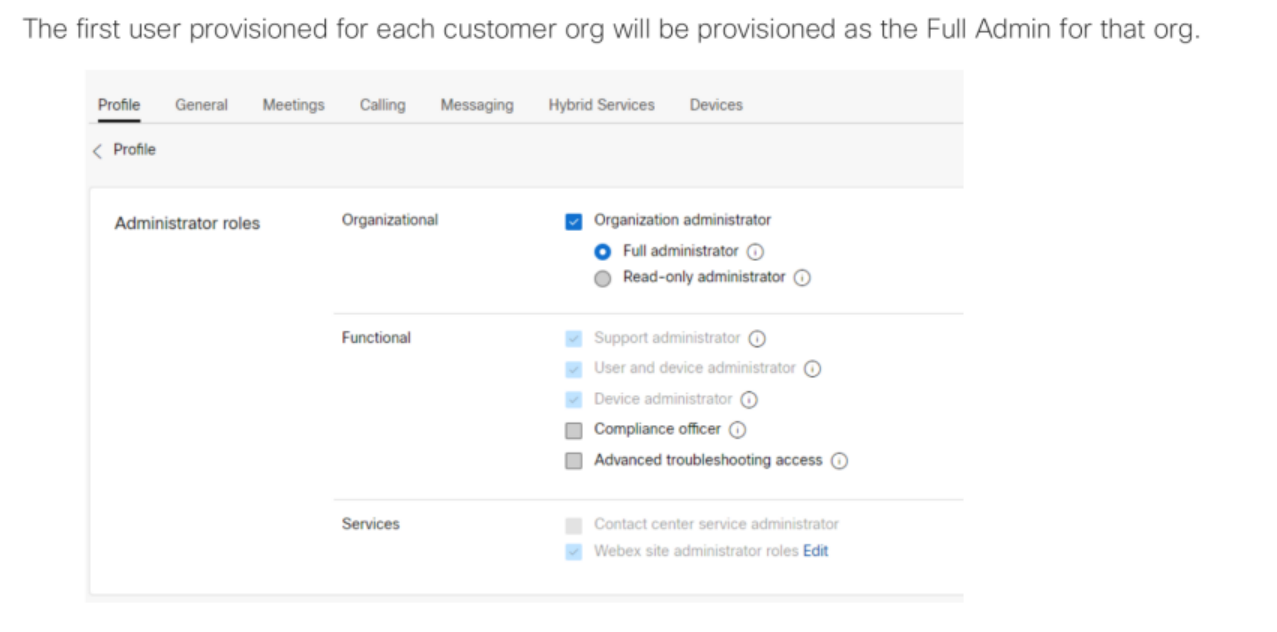Switch to the Messaging tab

(477, 105)
